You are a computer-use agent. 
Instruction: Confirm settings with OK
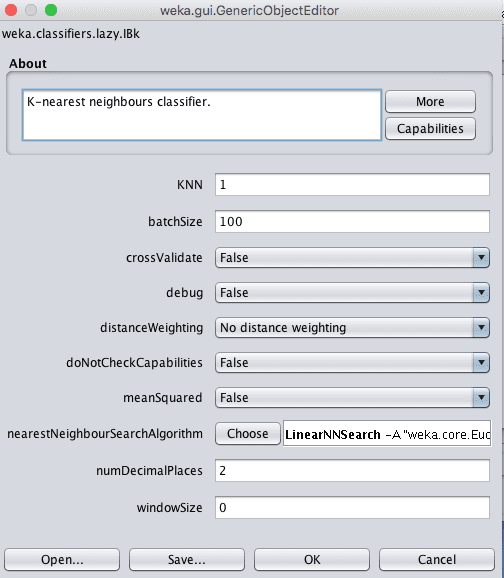click(x=312, y=560)
